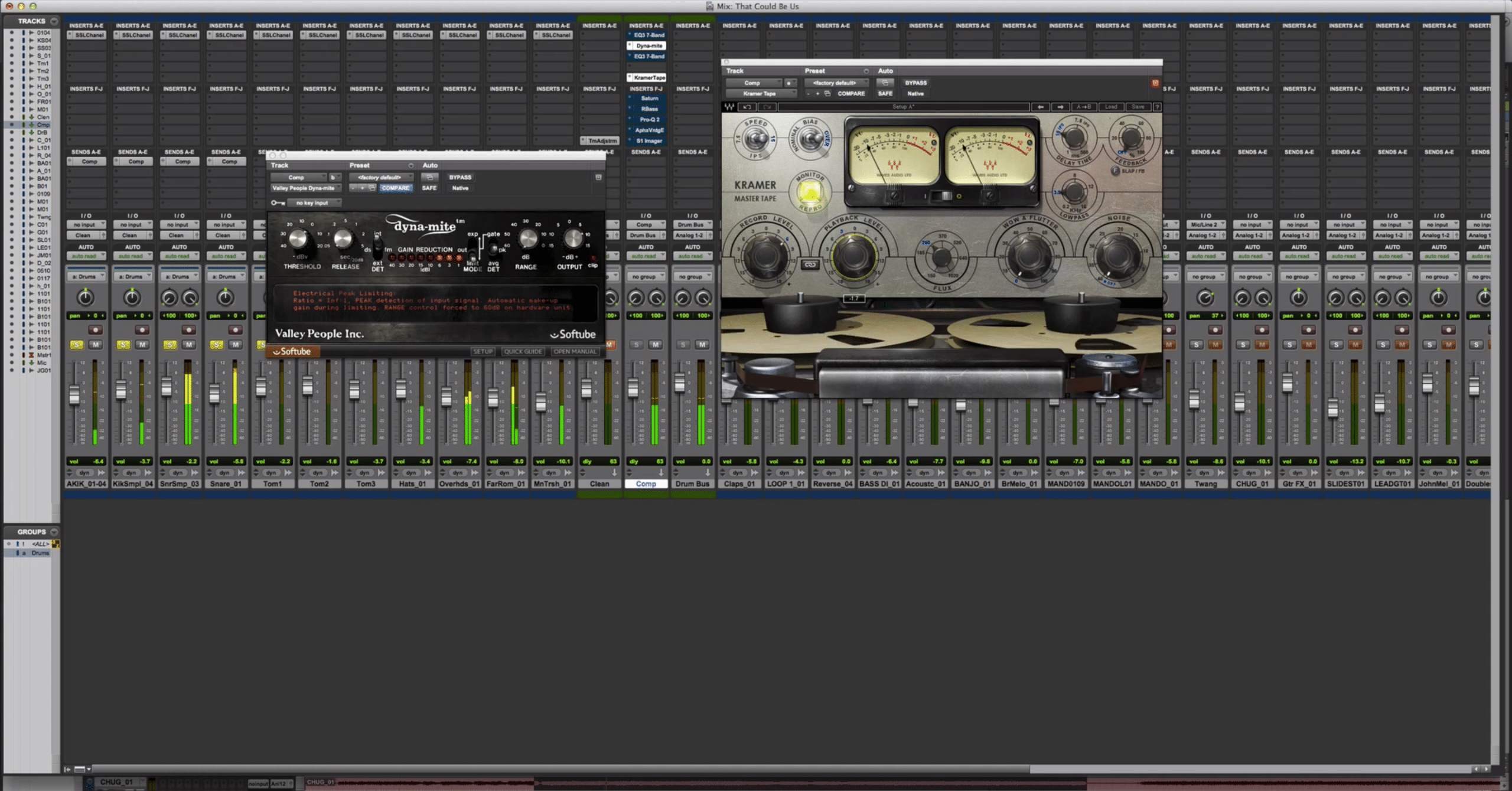Click the red target button in Kramer Tape header
The width and height of the screenshot is (1512, 791).
1155,83
